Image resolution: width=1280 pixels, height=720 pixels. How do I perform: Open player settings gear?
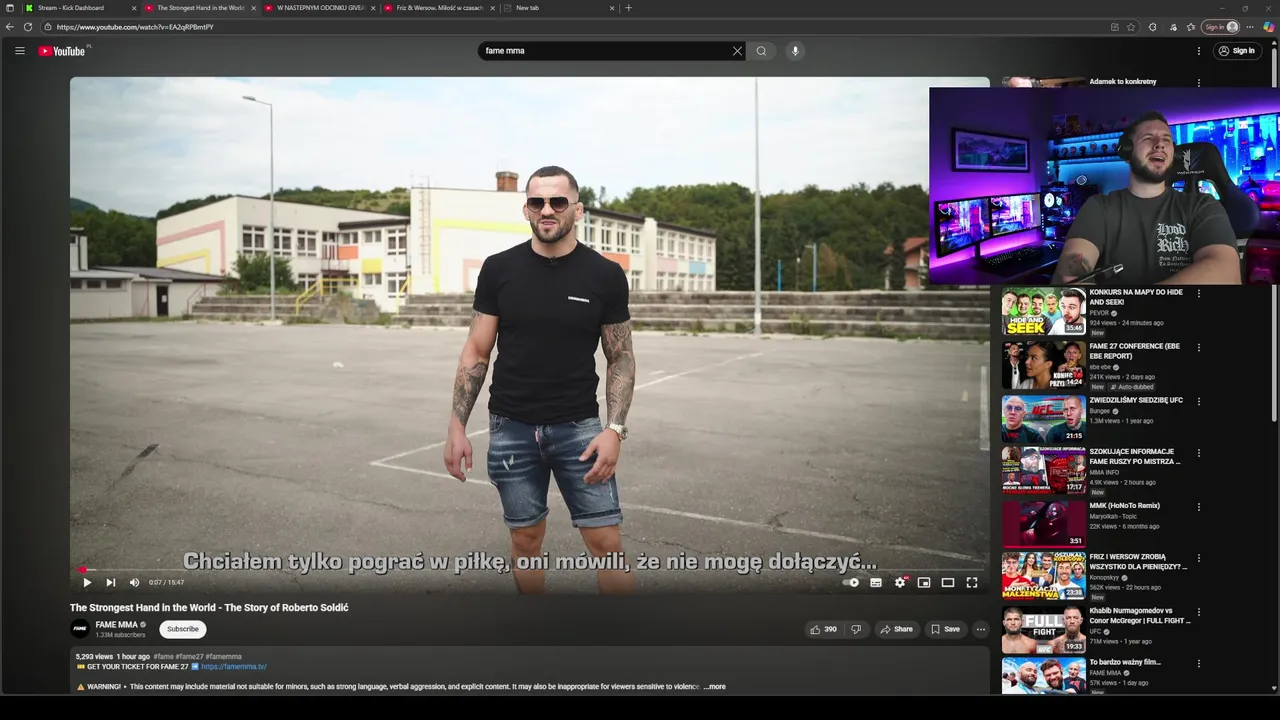click(900, 582)
